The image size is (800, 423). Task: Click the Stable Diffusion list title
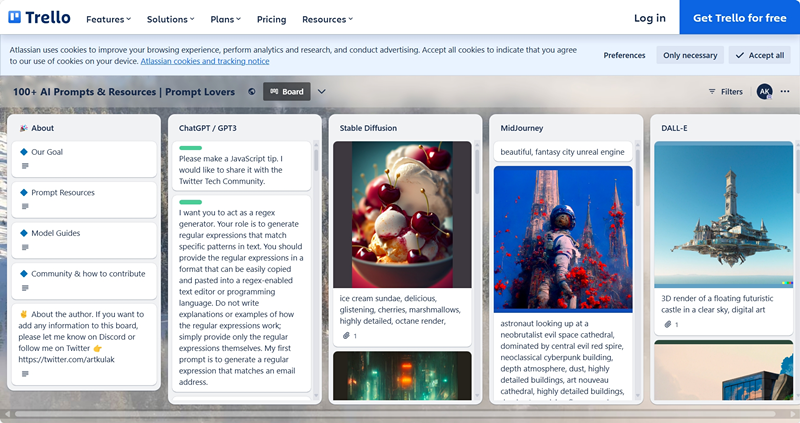(368, 128)
